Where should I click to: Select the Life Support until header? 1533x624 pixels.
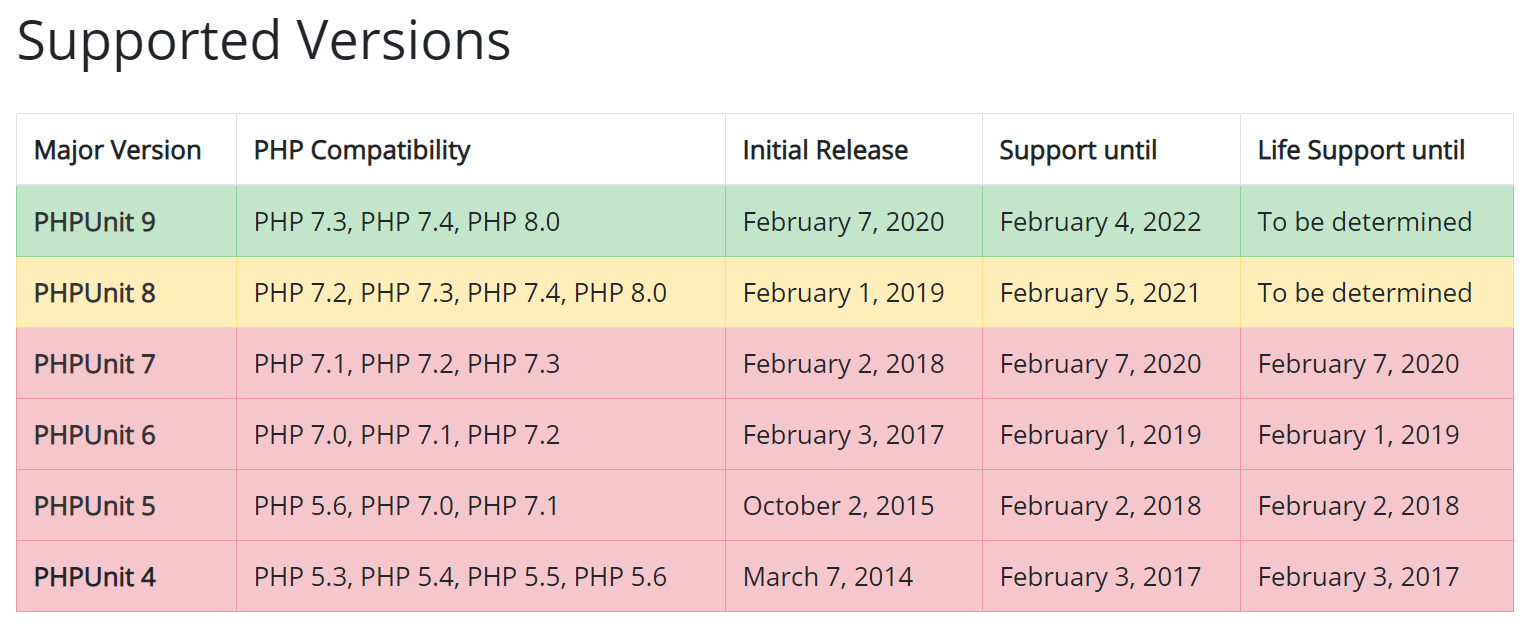[x=1361, y=151]
